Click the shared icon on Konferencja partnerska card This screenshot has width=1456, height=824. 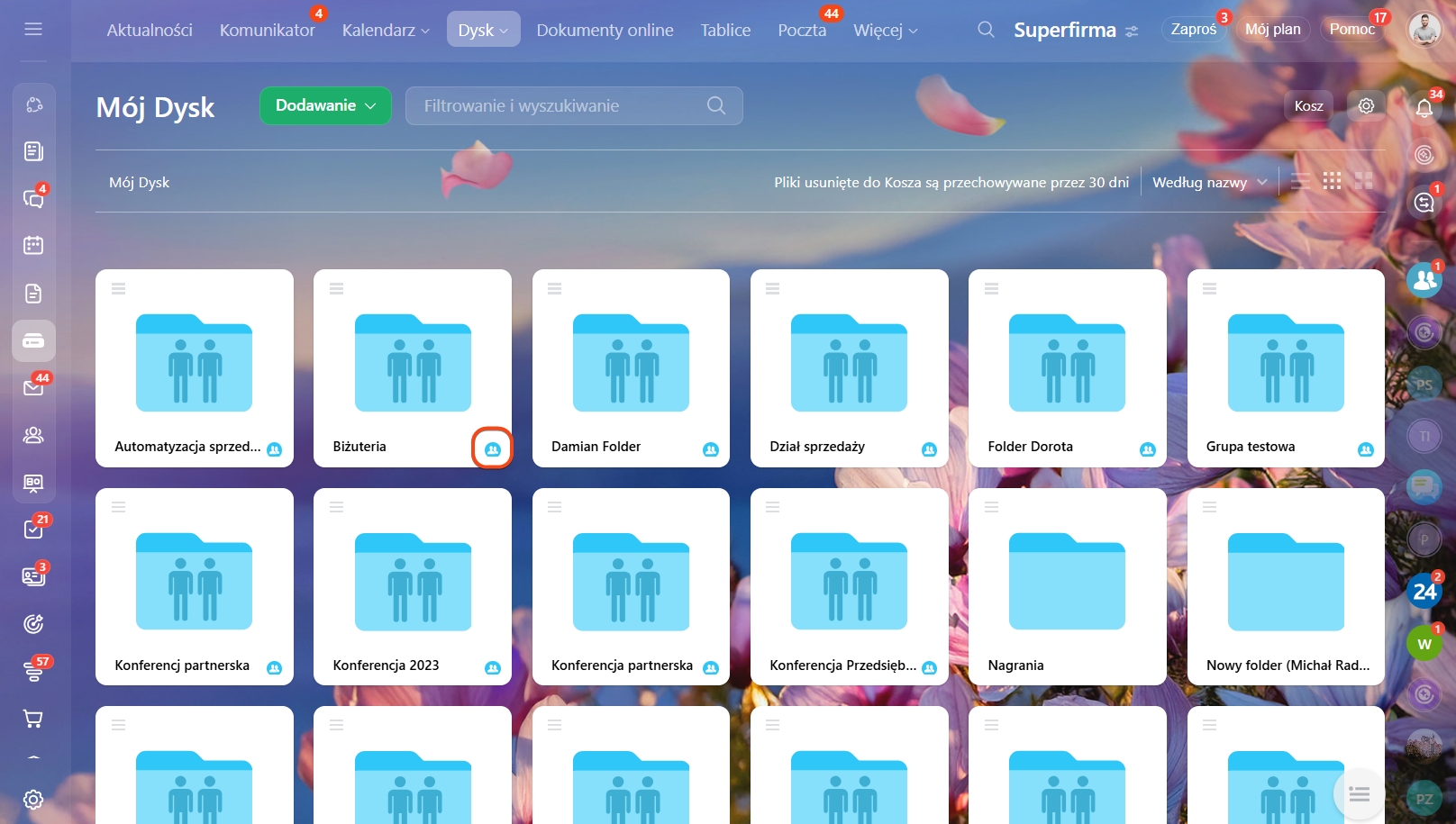tap(711, 667)
